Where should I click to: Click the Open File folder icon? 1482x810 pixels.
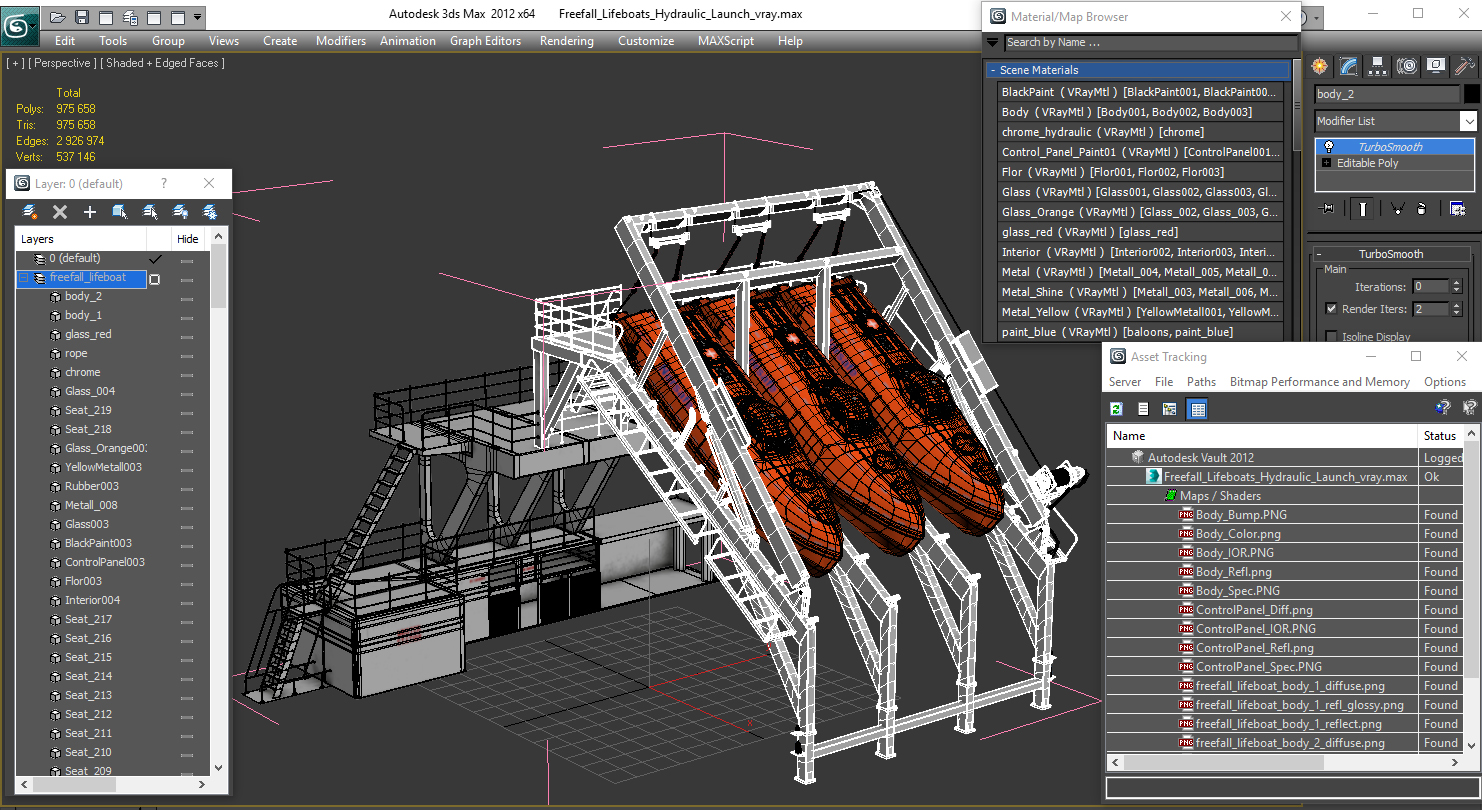point(58,17)
